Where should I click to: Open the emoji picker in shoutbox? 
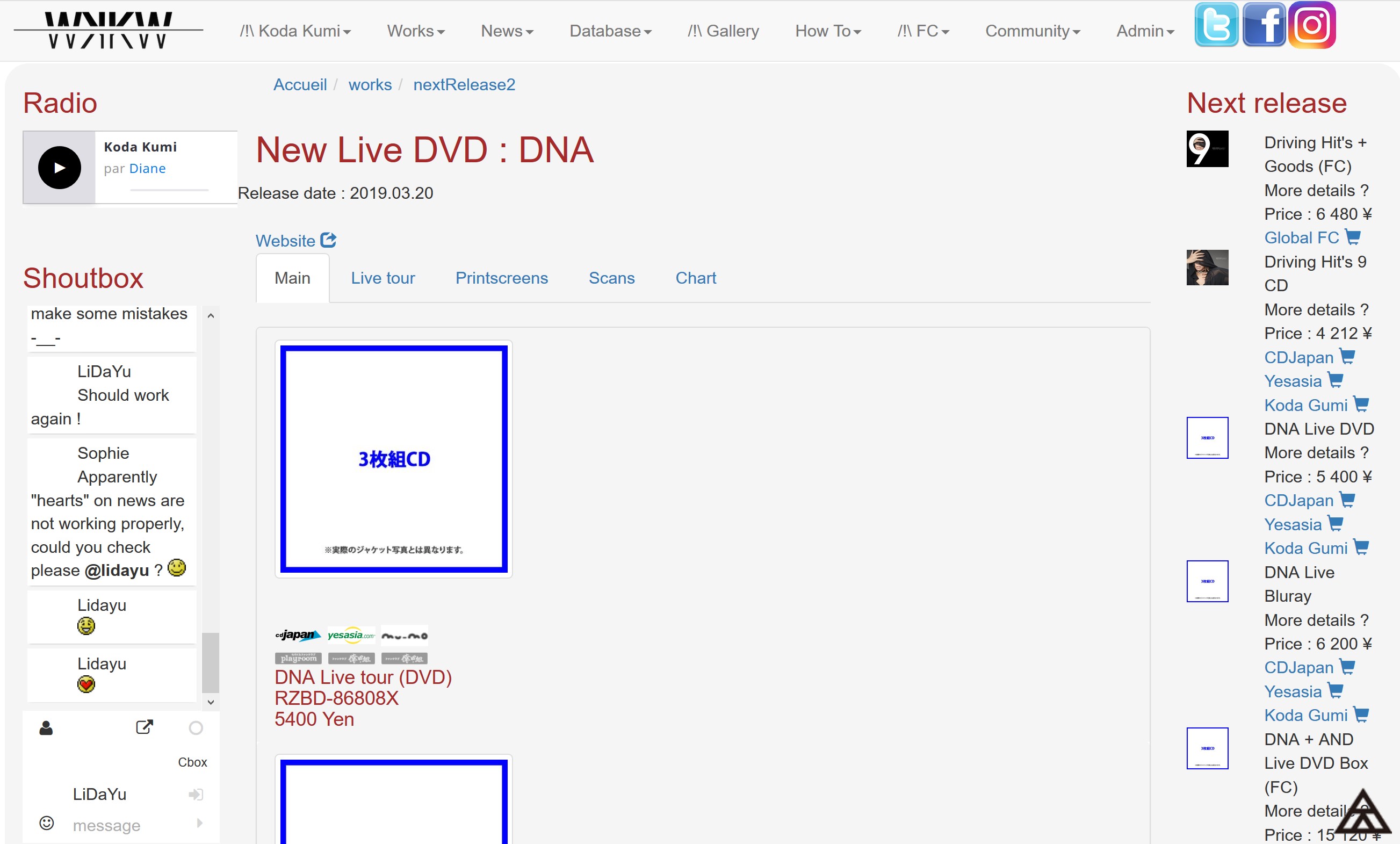47,823
